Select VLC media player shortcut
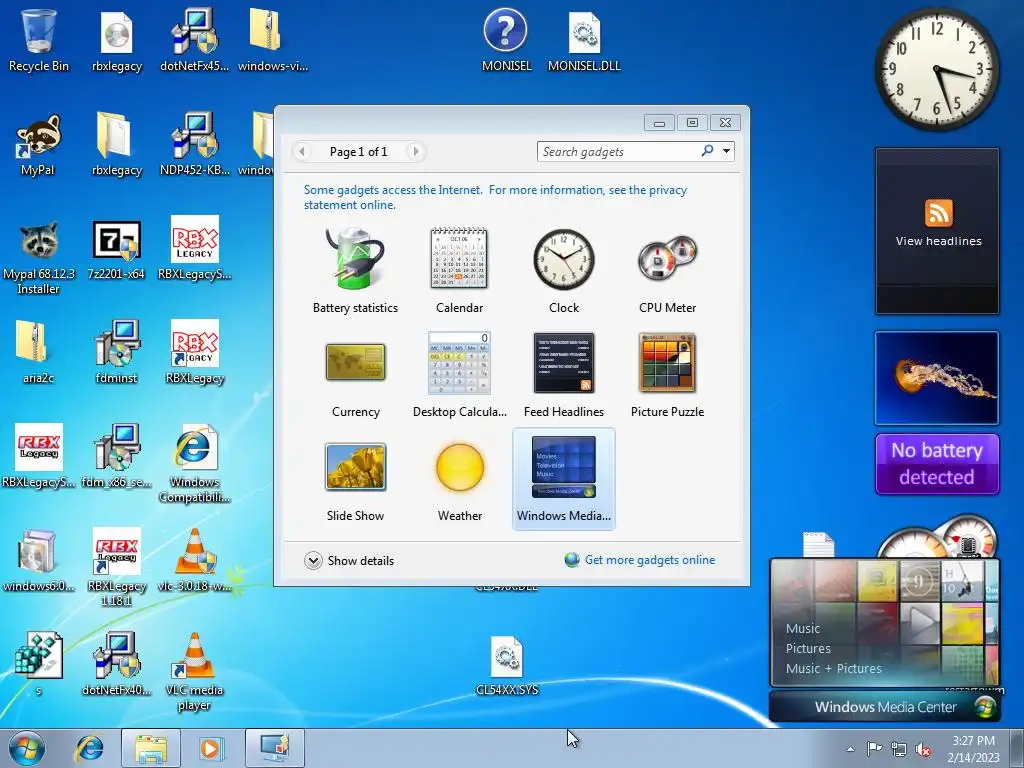 tap(194, 671)
